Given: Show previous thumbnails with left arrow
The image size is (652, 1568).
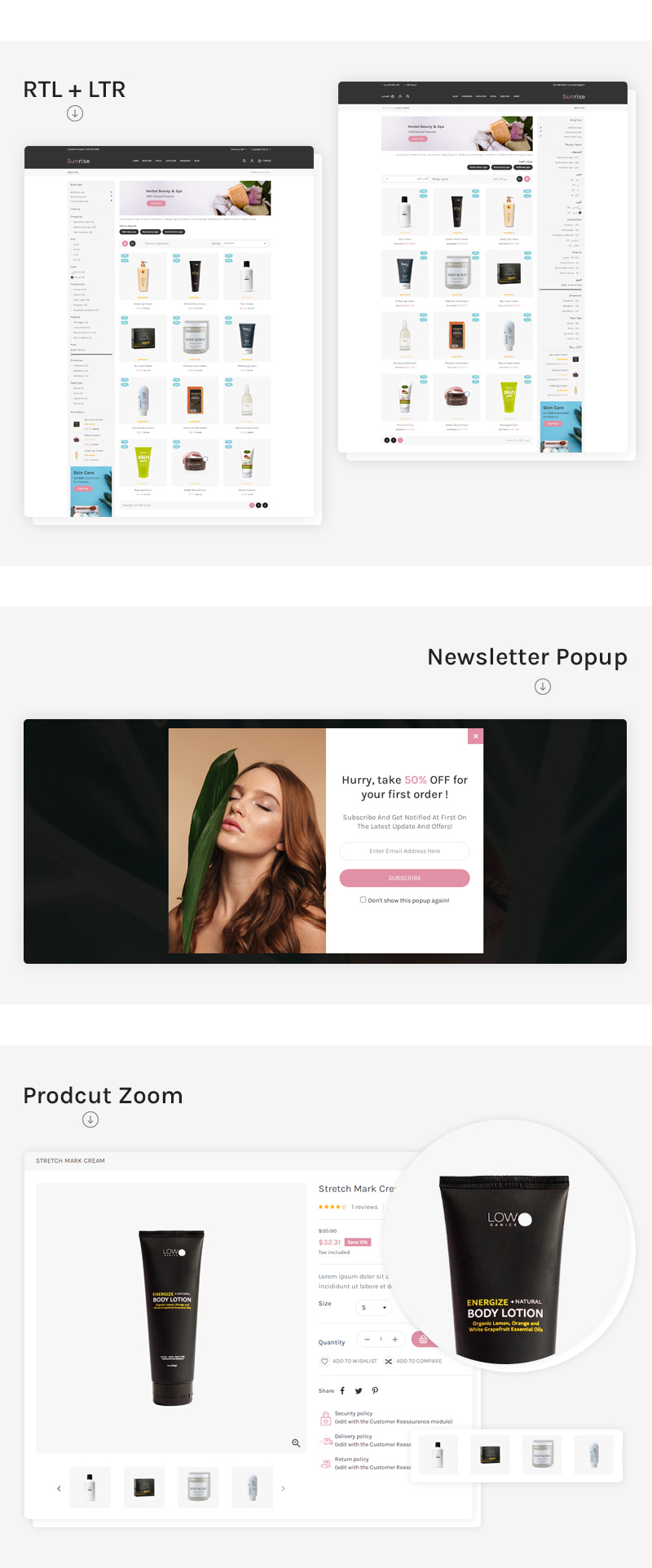Looking at the screenshot, I should (59, 1488).
